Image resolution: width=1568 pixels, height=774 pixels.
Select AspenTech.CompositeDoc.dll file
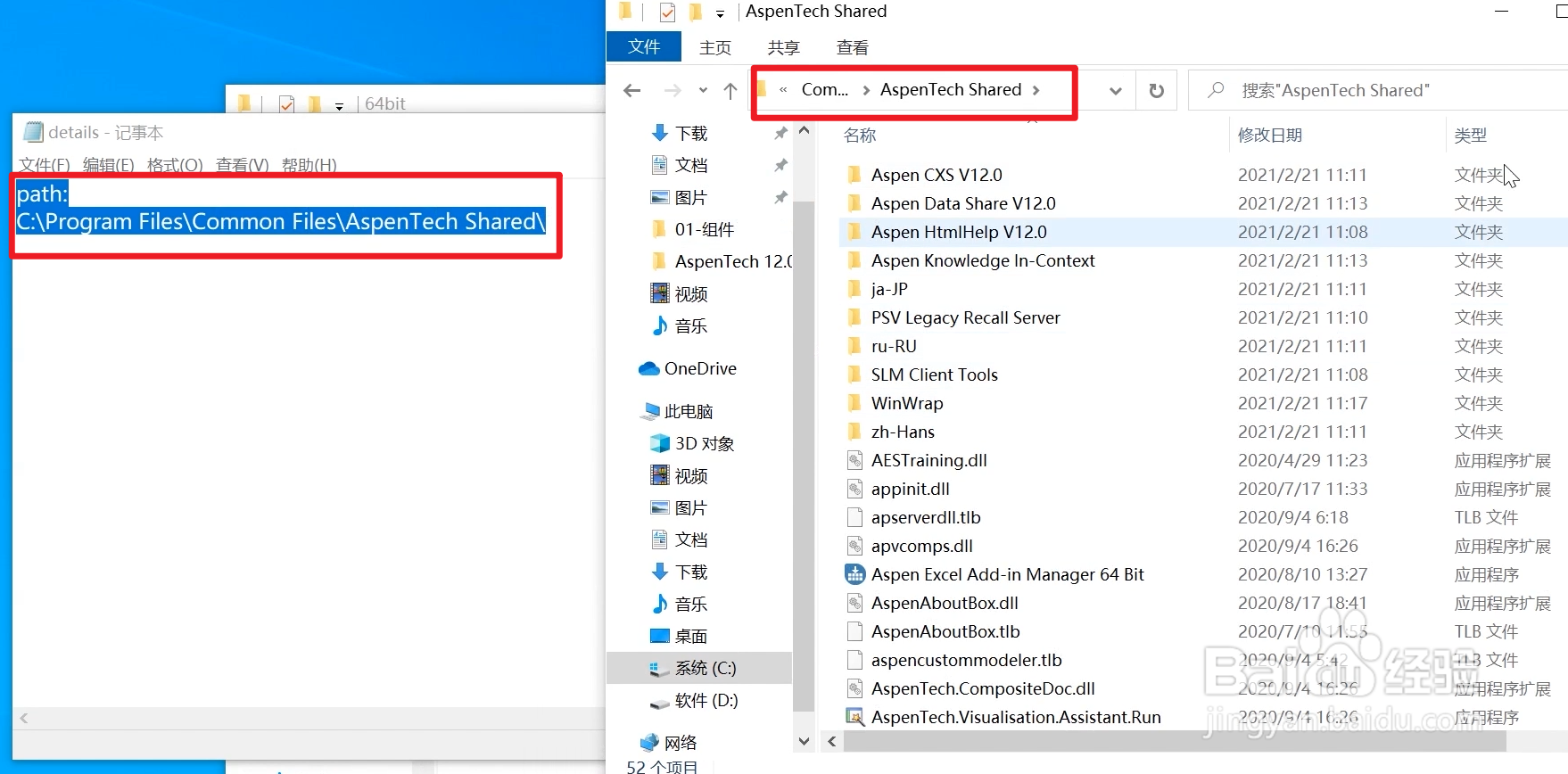tap(983, 688)
